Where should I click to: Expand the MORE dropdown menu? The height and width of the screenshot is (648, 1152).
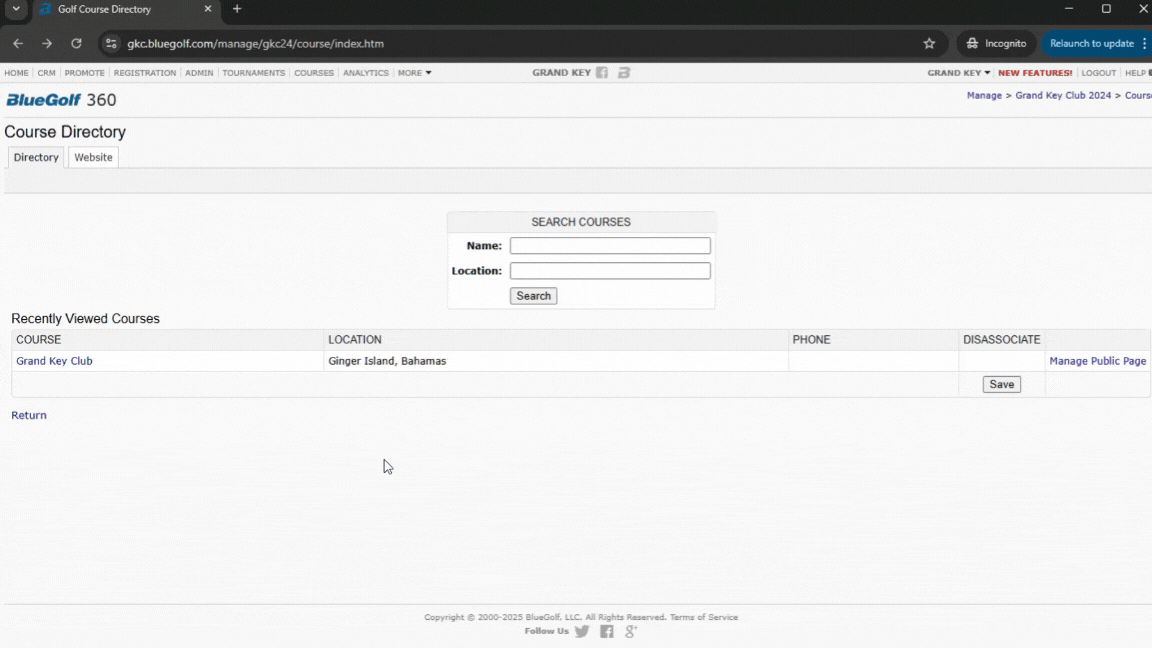(414, 73)
